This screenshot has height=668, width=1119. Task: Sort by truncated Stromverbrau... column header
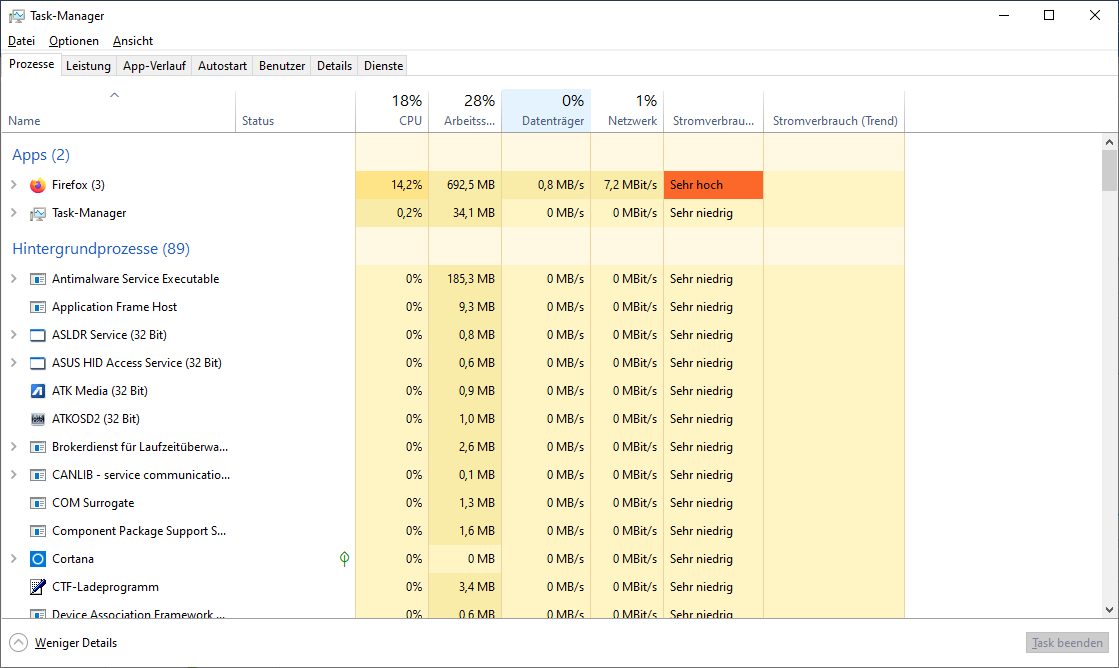coord(714,111)
